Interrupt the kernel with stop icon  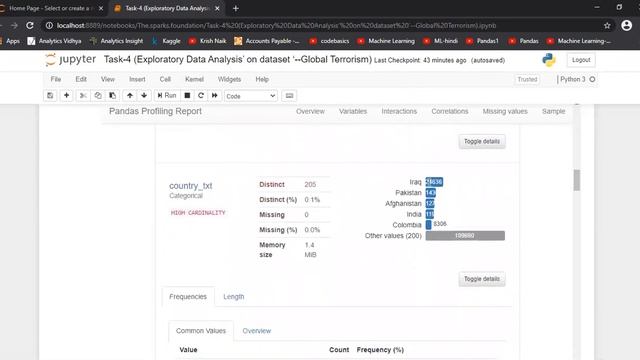[x=187, y=96]
